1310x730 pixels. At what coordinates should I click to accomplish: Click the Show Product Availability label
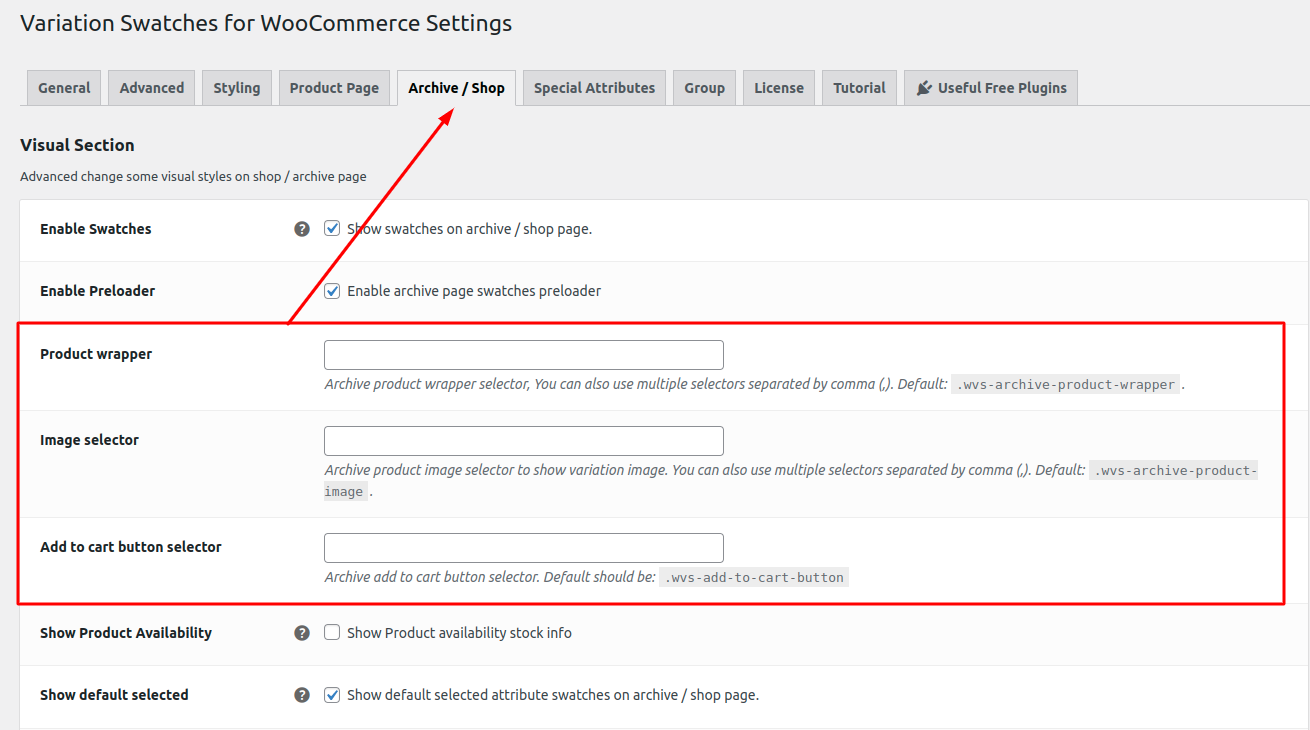point(126,633)
